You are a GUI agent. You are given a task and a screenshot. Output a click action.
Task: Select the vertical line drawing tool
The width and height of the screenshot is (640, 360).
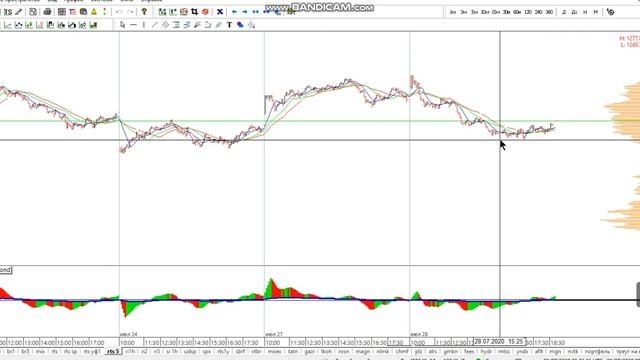pos(144,25)
